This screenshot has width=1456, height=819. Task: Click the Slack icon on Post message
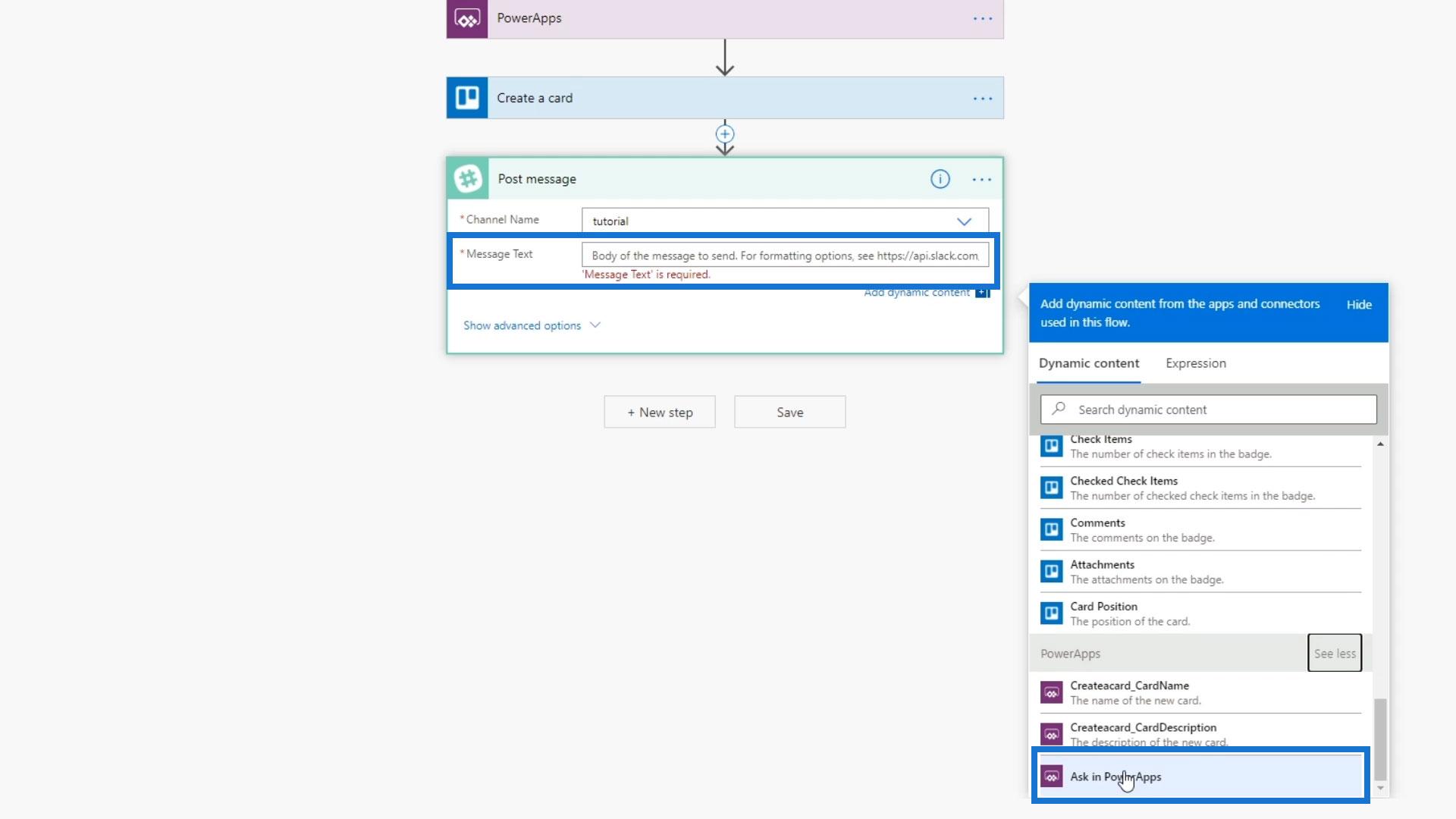468,179
